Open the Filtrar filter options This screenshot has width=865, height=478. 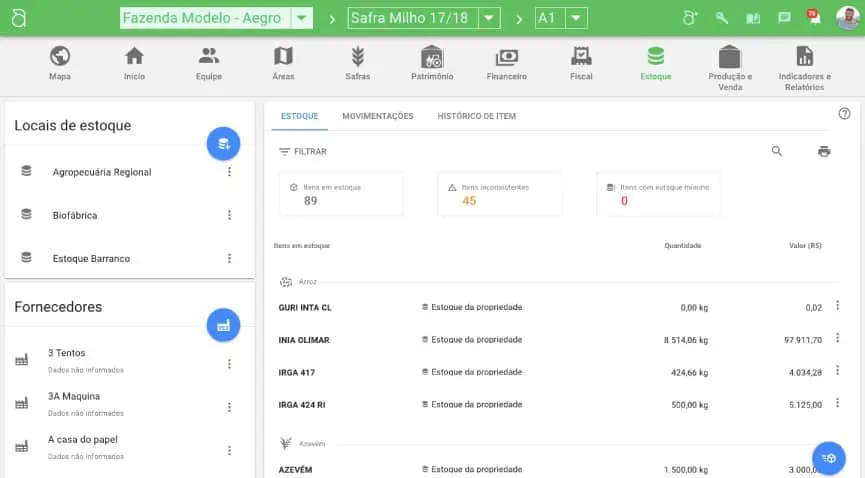click(x=303, y=152)
